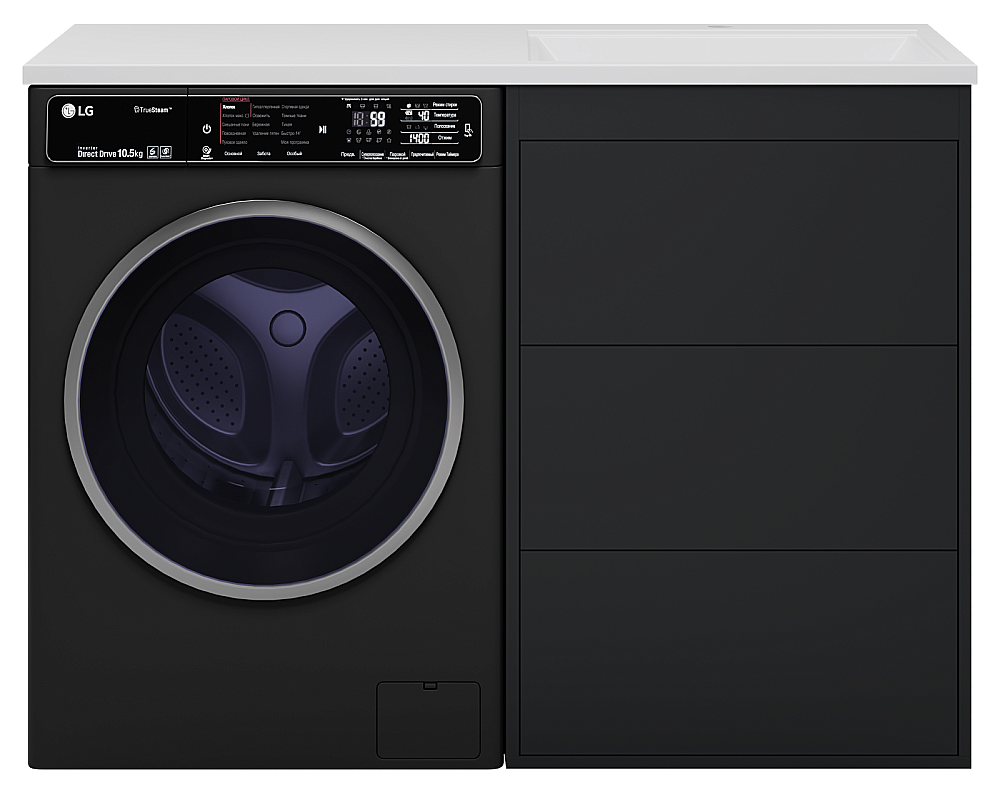Click the 6 Motion badge icon
1000x793 pixels.
[153, 152]
